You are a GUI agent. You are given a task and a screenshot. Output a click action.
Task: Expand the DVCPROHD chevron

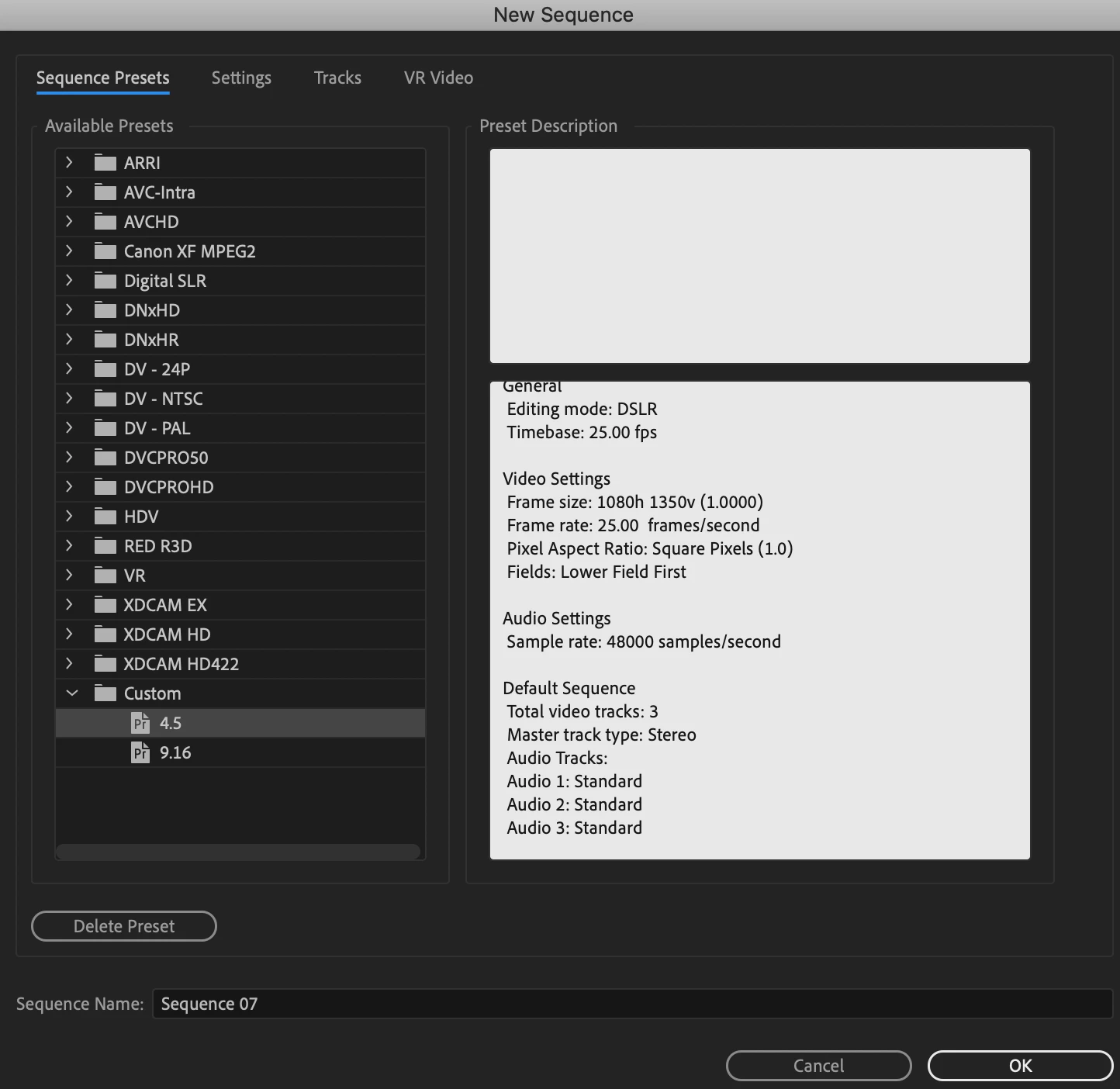click(69, 486)
